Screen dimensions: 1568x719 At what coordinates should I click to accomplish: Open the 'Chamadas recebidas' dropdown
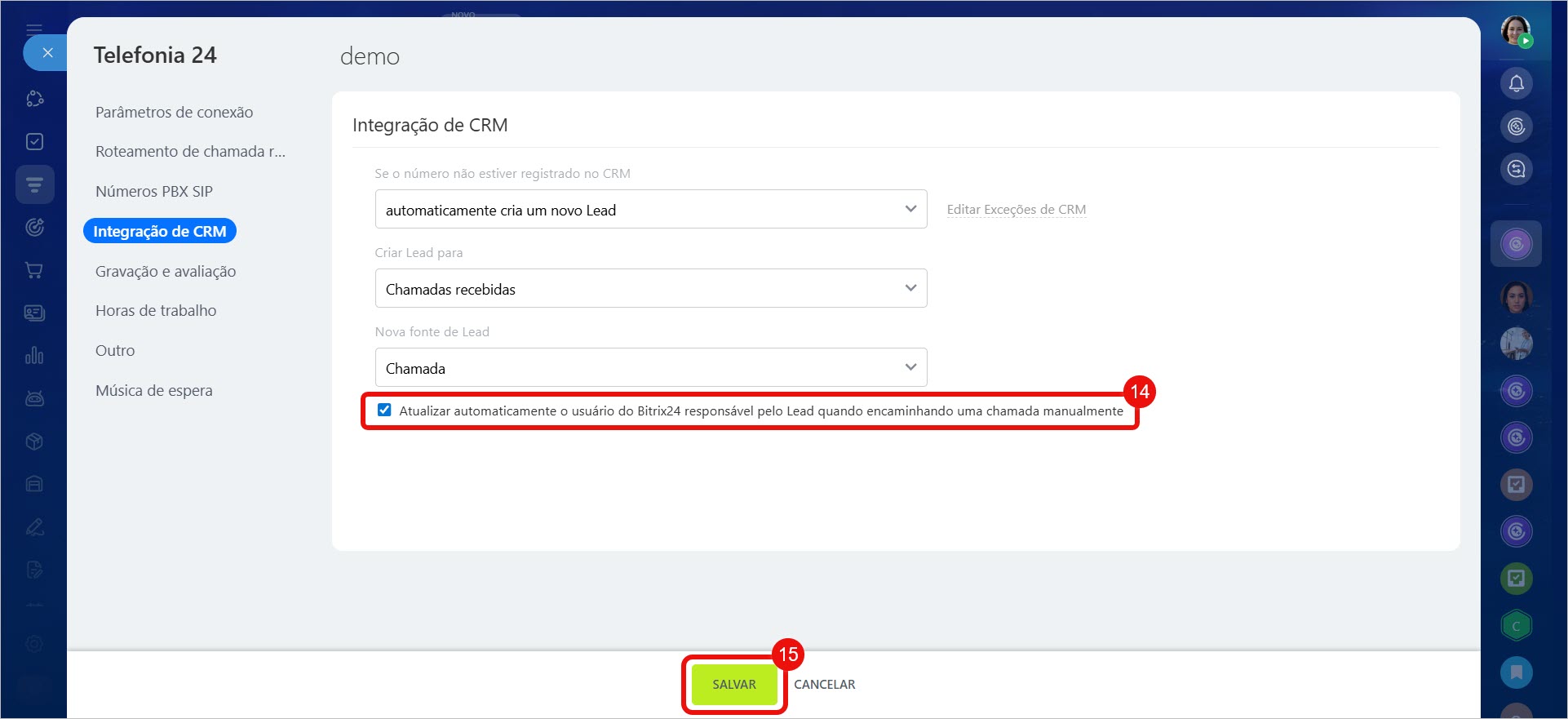click(650, 289)
